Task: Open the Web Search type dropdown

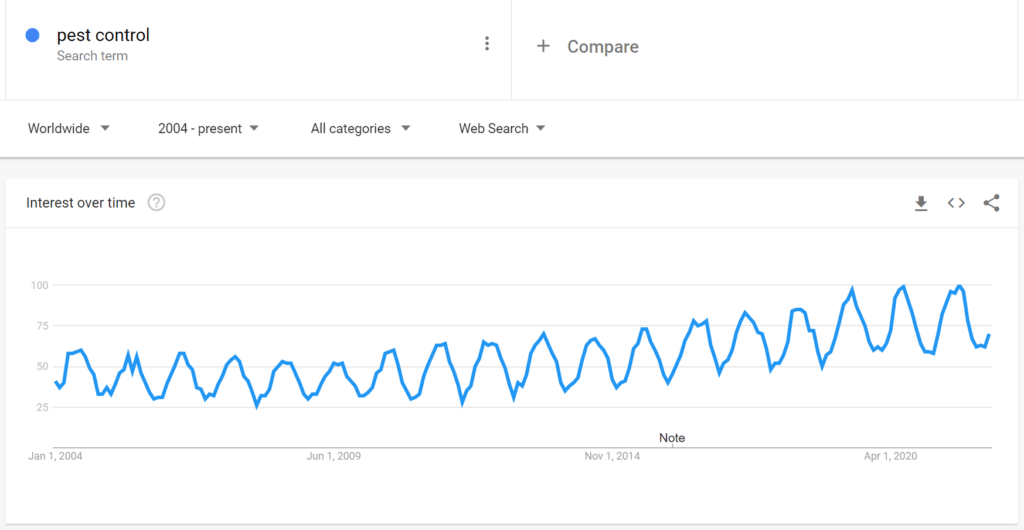Action: coord(502,129)
